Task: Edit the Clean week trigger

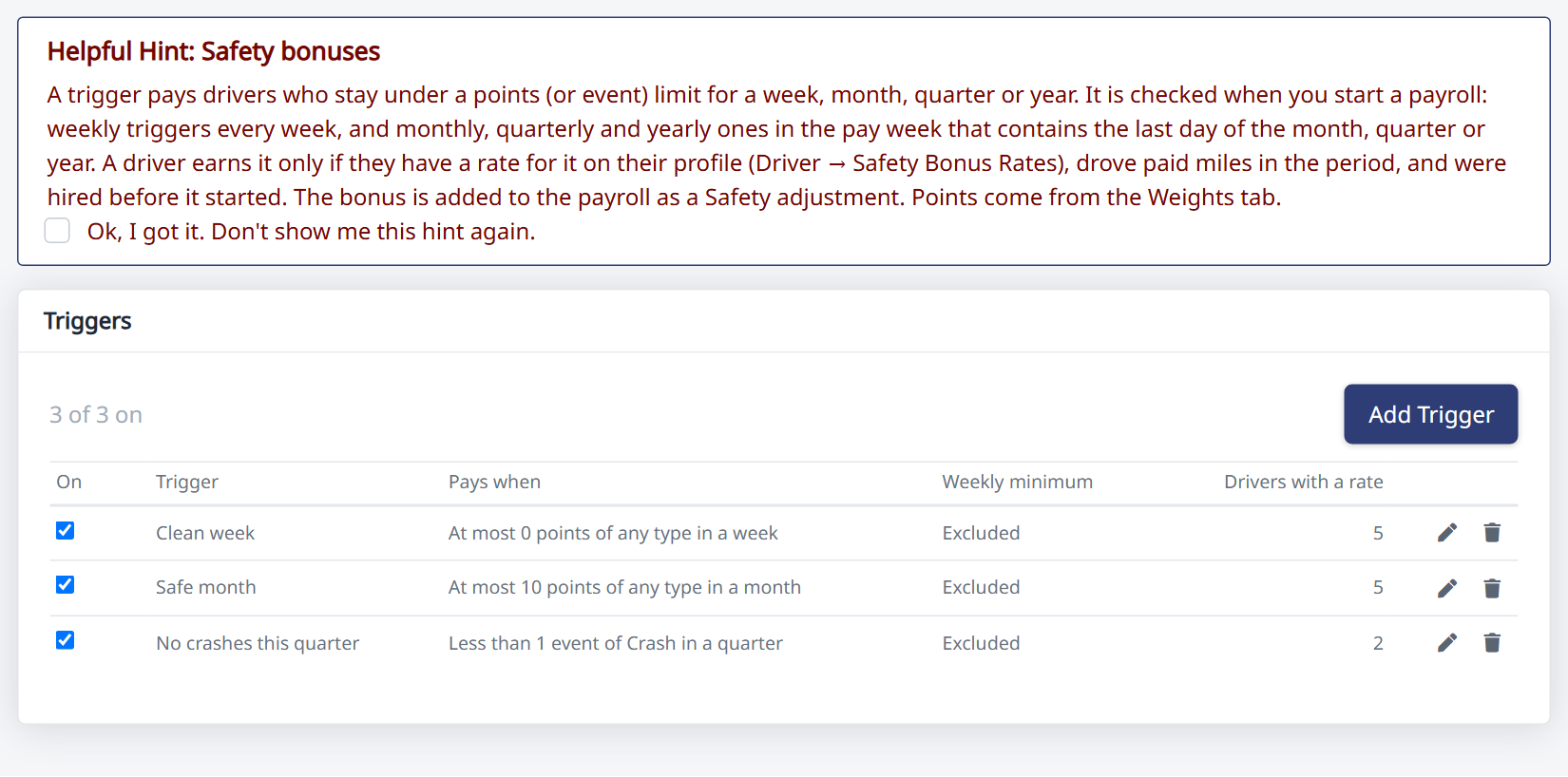Action: click(1446, 533)
